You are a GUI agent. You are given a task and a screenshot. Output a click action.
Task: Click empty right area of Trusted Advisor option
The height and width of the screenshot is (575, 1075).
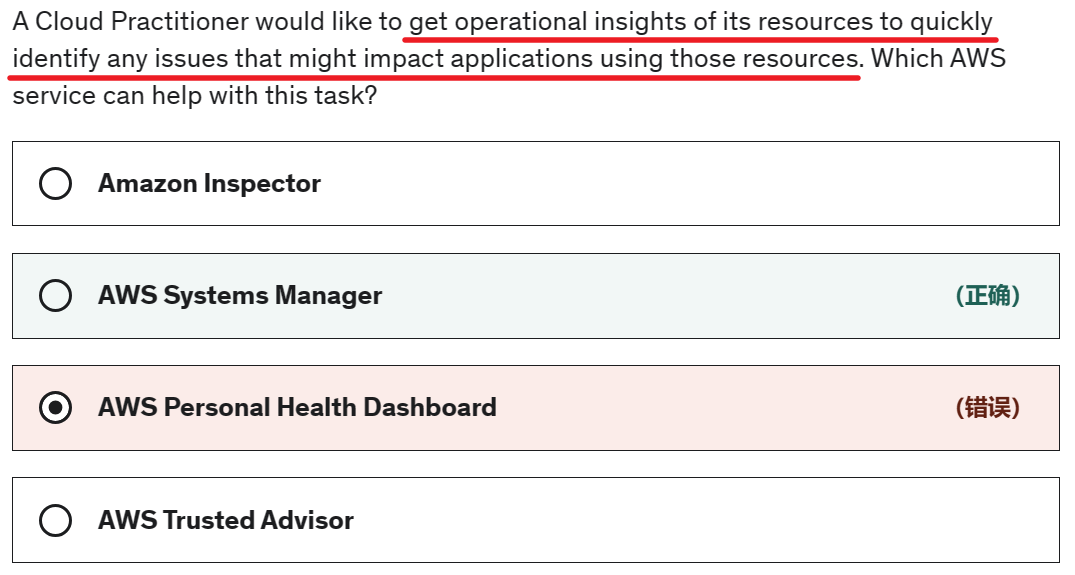point(750,521)
